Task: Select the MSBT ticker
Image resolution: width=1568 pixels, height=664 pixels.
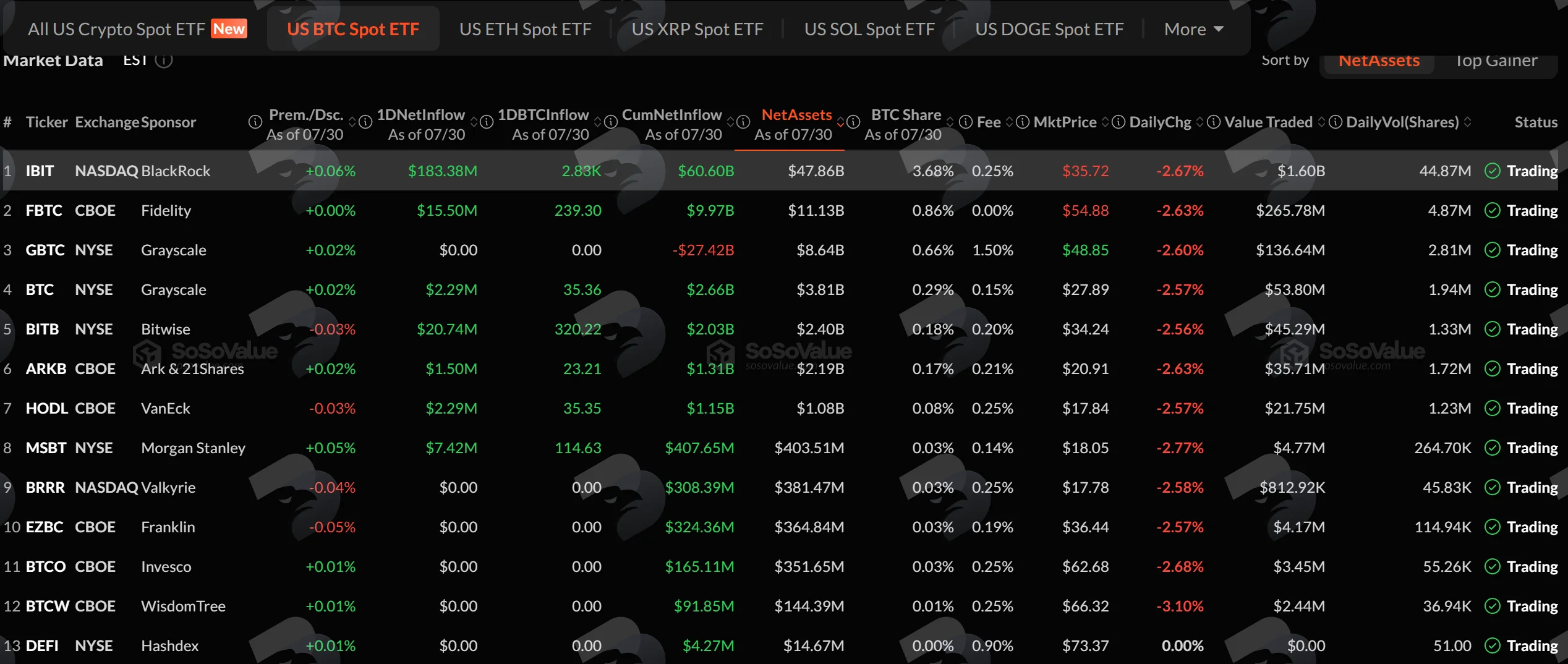Action: (46, 448)
